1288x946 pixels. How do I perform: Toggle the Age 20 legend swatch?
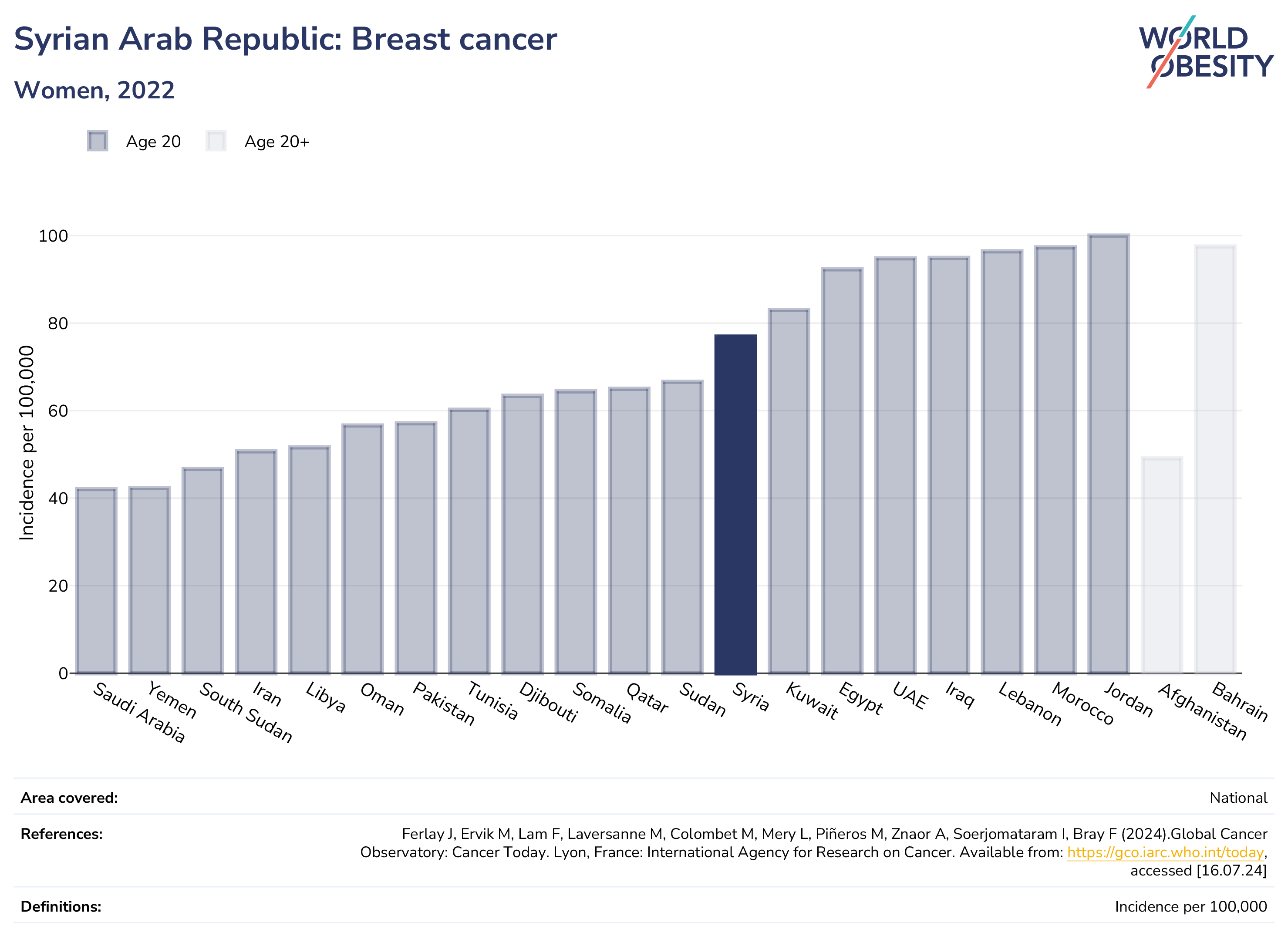tap(98, 141)
